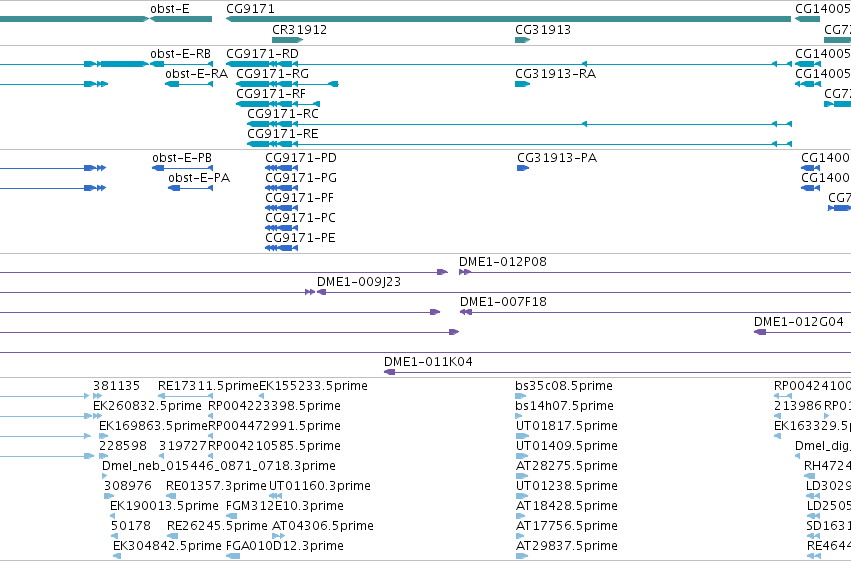Click the CG9171-RD transcript label
851x561 pixels.
coord(263,54)
